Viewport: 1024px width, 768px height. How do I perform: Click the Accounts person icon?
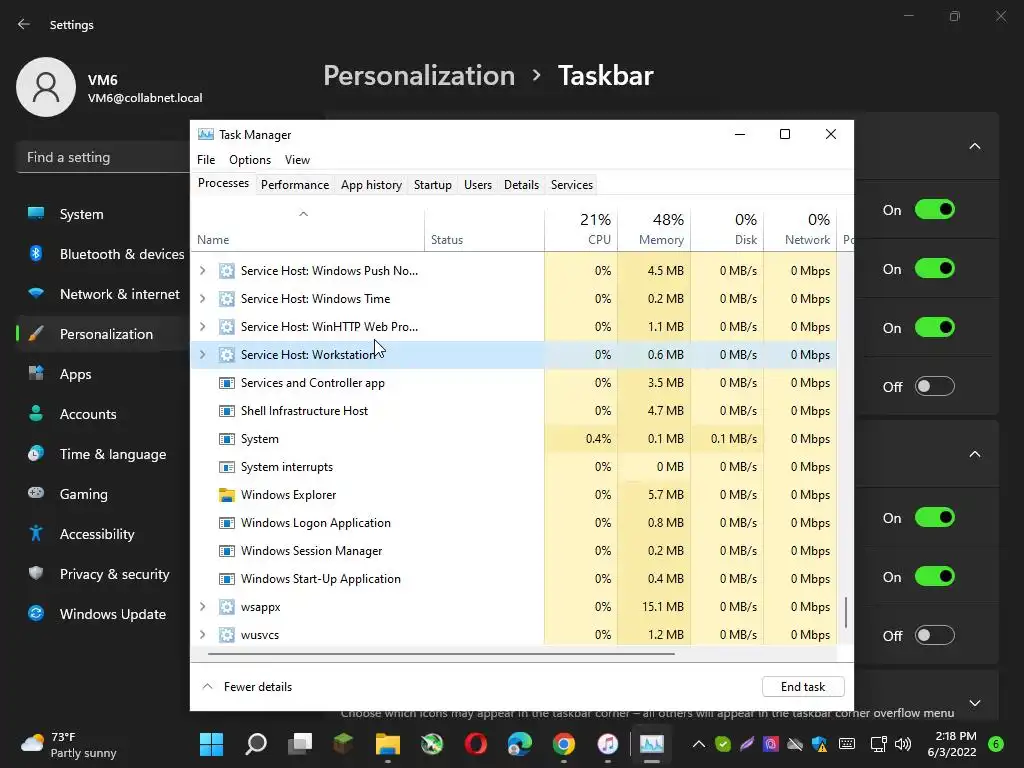coord(36,413)
